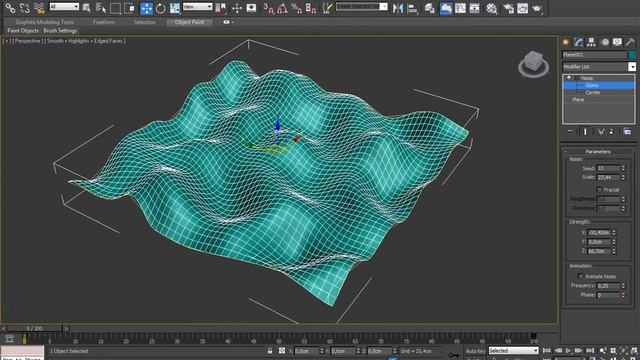The height and width of the screenshot is (360, 640).
Task: Toggle Show End Result button
Action: (x=585, y=131)
